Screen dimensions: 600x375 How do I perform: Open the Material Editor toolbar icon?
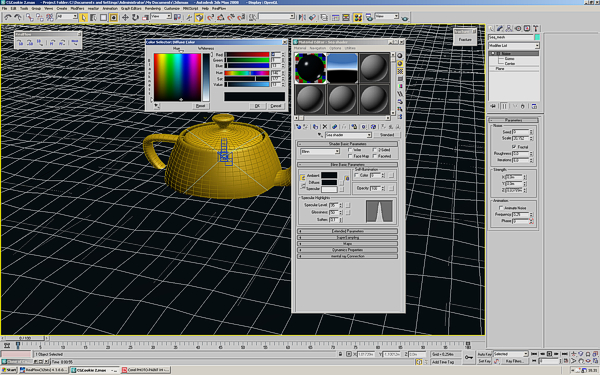point(358,17)
